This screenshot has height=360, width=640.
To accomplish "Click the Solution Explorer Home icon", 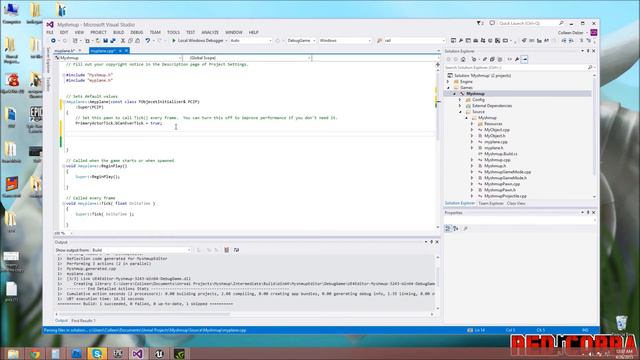I will tap(463, 59).
